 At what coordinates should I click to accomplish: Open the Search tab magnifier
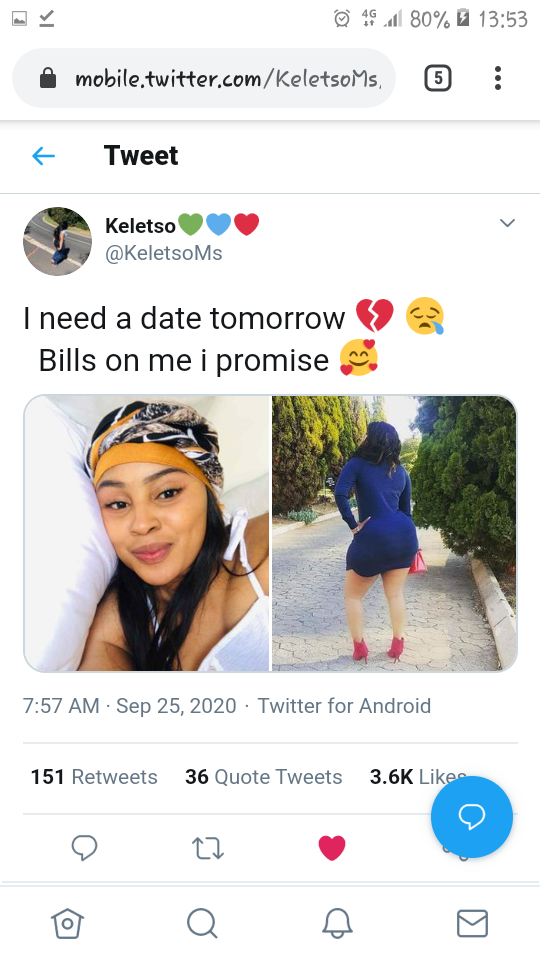(x=202, y=923)
